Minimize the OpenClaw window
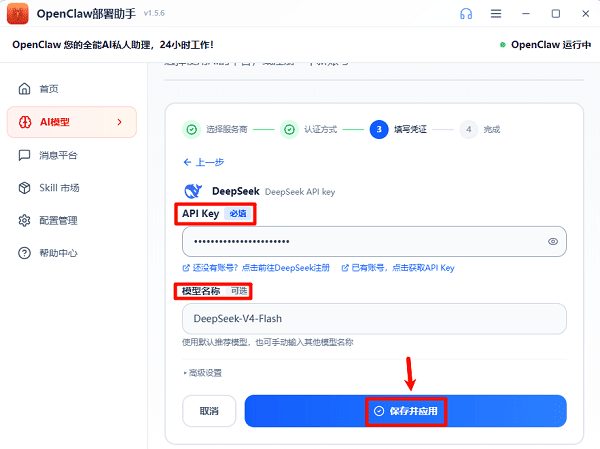This screenshot has width=600, height=449. click(x=526, y=14)
